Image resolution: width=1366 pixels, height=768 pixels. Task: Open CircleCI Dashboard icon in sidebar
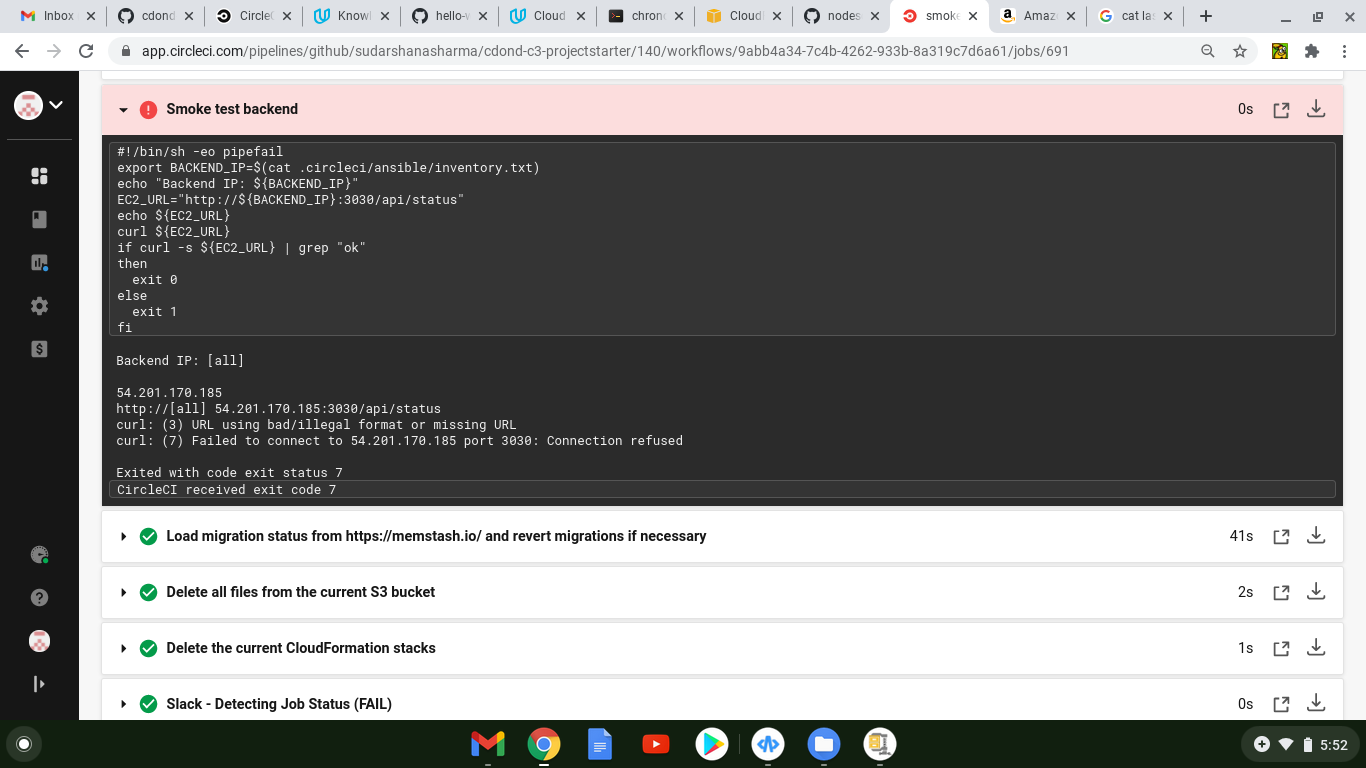pyautogui.click(x=39, y=176)
